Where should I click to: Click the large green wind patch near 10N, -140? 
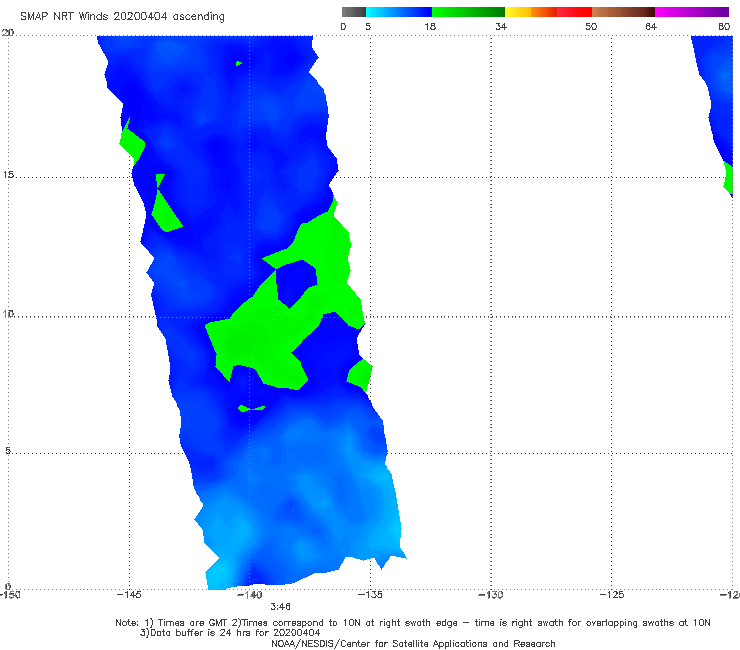264,340
